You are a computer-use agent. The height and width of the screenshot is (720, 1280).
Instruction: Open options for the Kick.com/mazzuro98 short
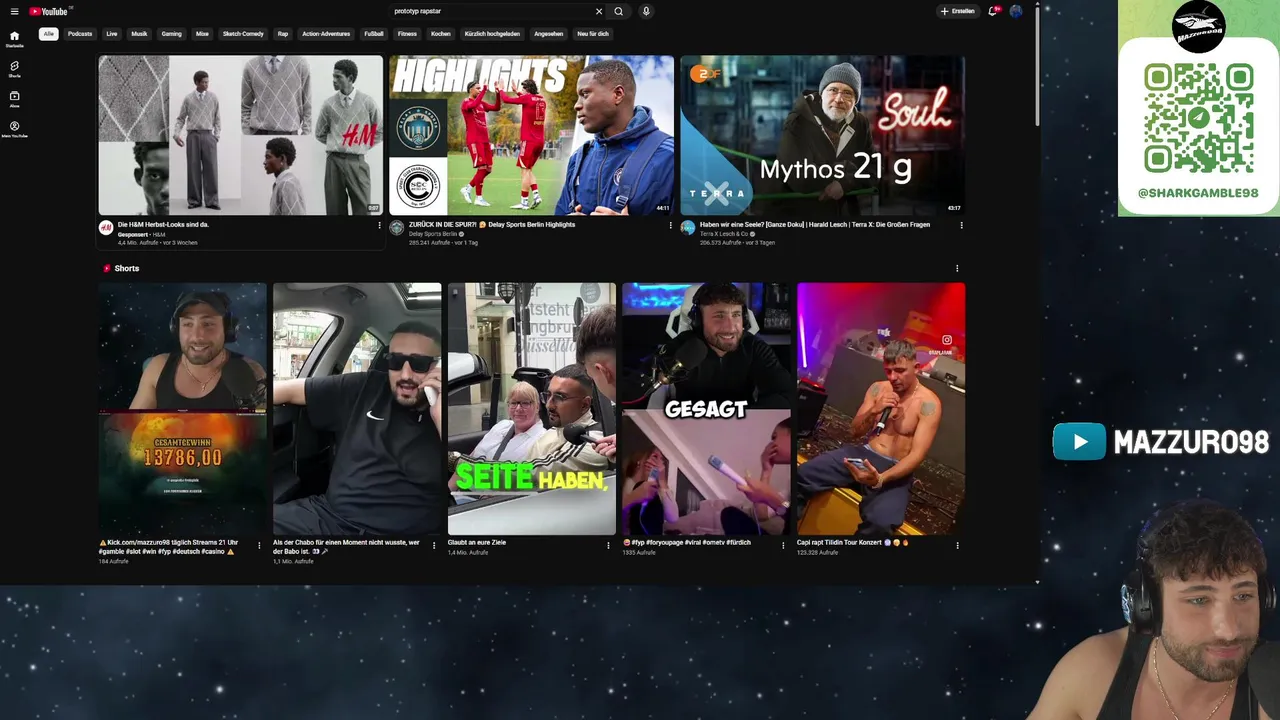click(x=259, y=545)
